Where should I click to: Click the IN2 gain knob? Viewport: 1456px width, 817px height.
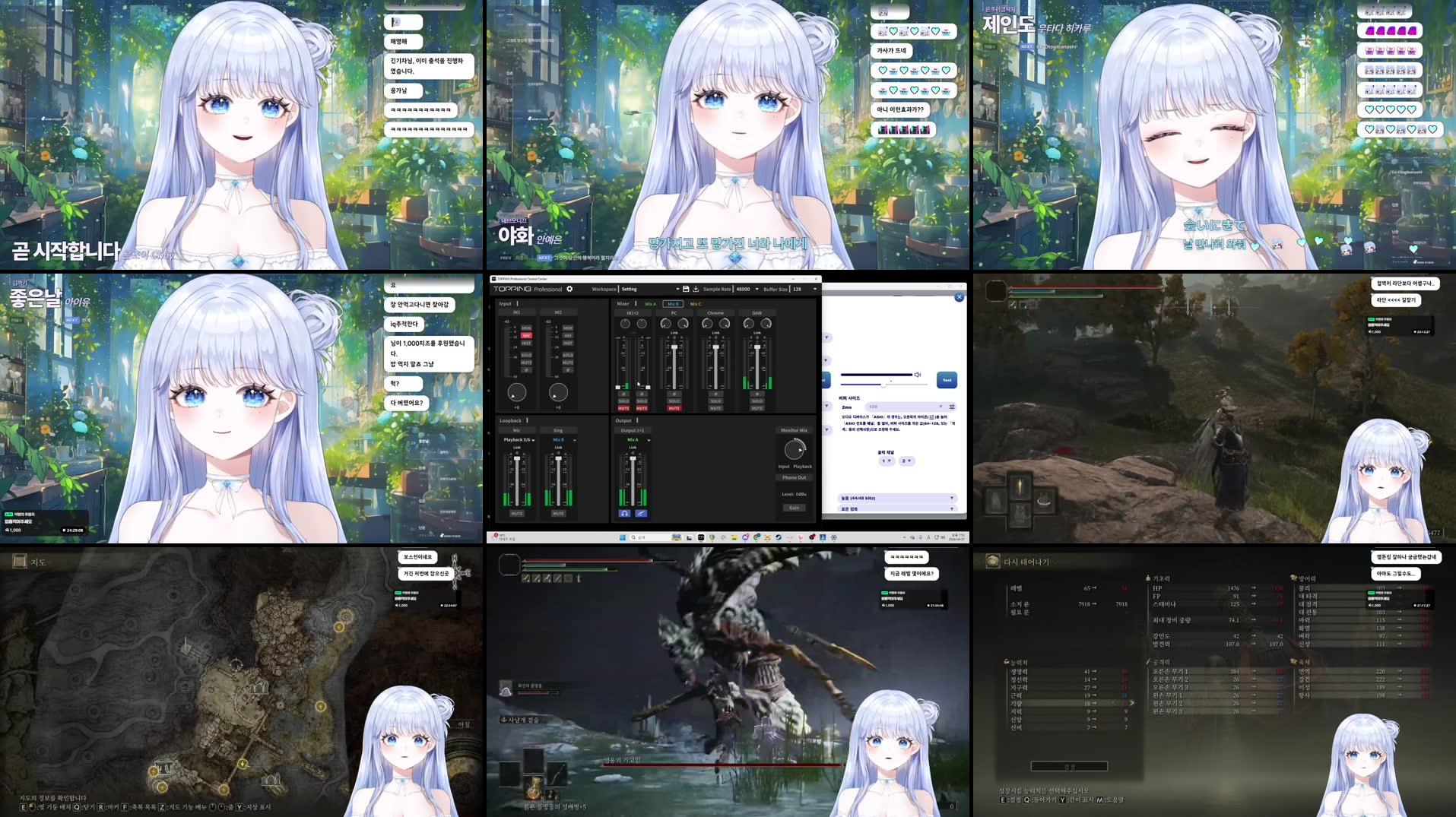click(558, 392)
